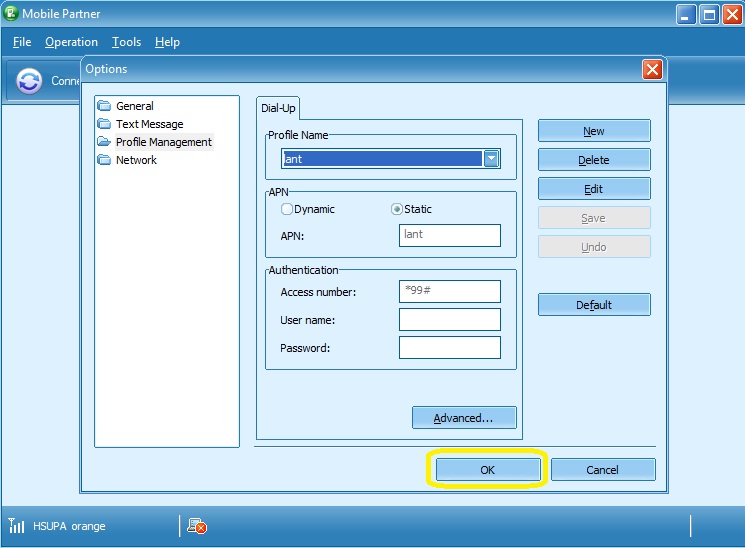The height and width of the screenshot is (548, 745).
Task: Select the Static APN radio button
Action: (x=397, y=209)
